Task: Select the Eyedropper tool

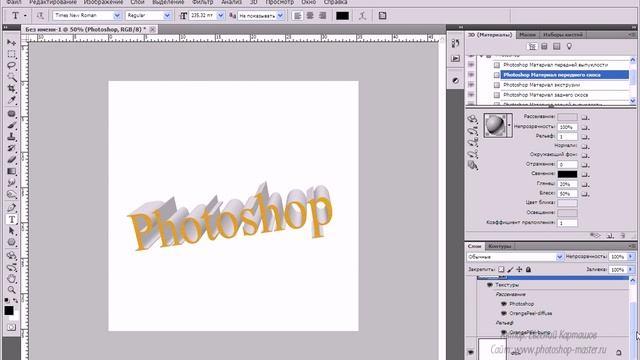Action: [11, 100]
